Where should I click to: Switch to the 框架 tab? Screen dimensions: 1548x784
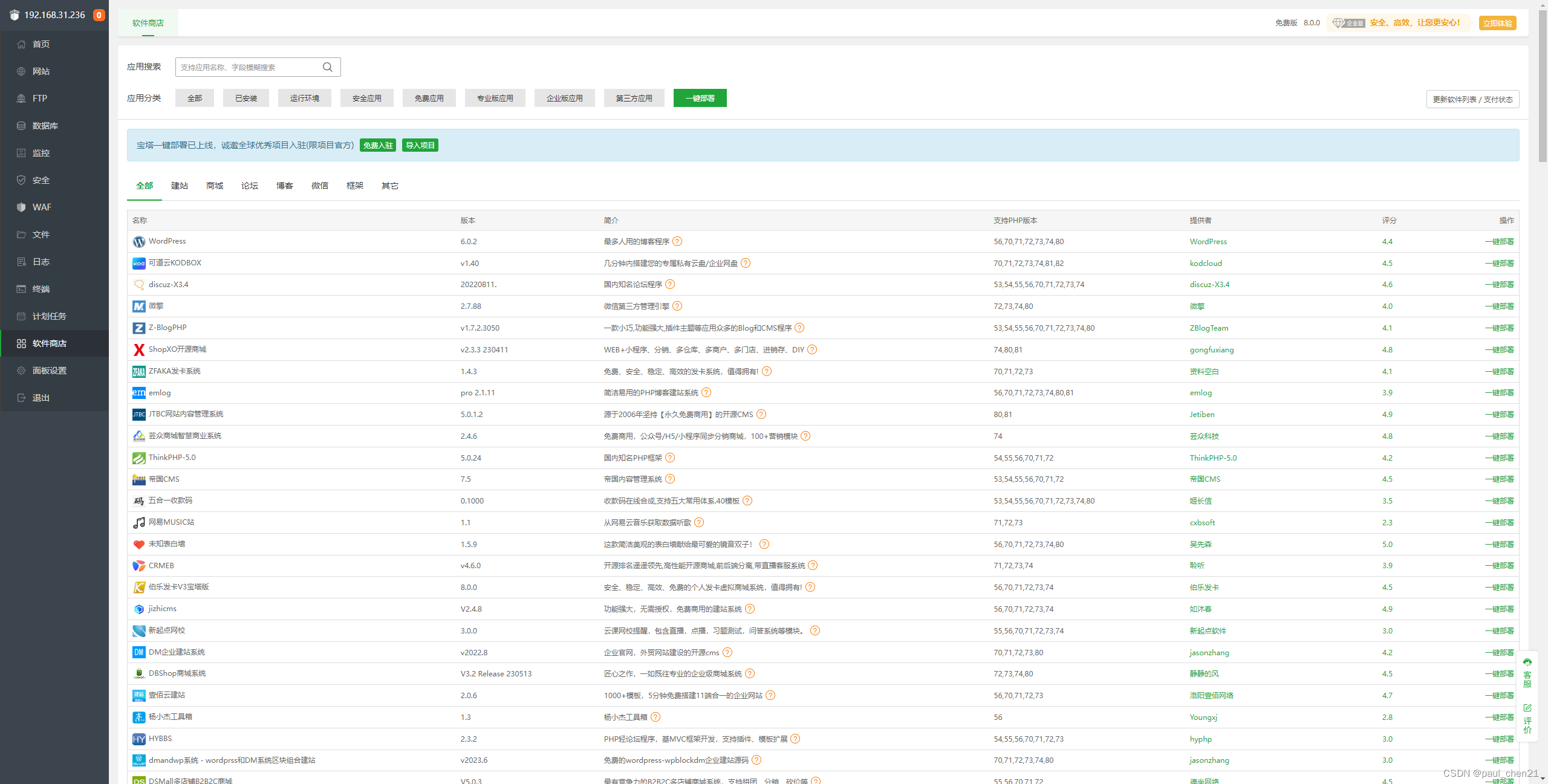pyautogui.click(x=354, y=186)
